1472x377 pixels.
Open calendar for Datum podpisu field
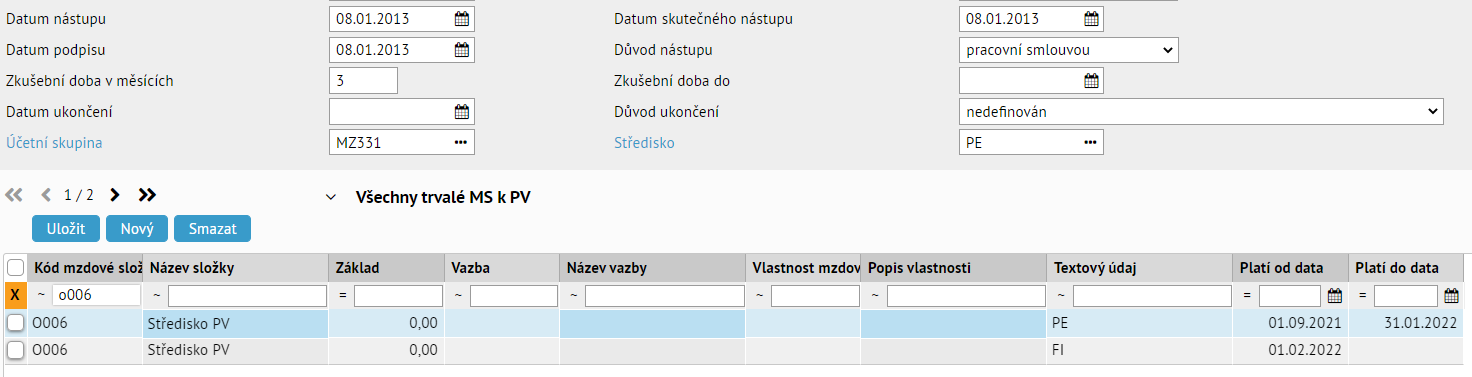point(461,50)
